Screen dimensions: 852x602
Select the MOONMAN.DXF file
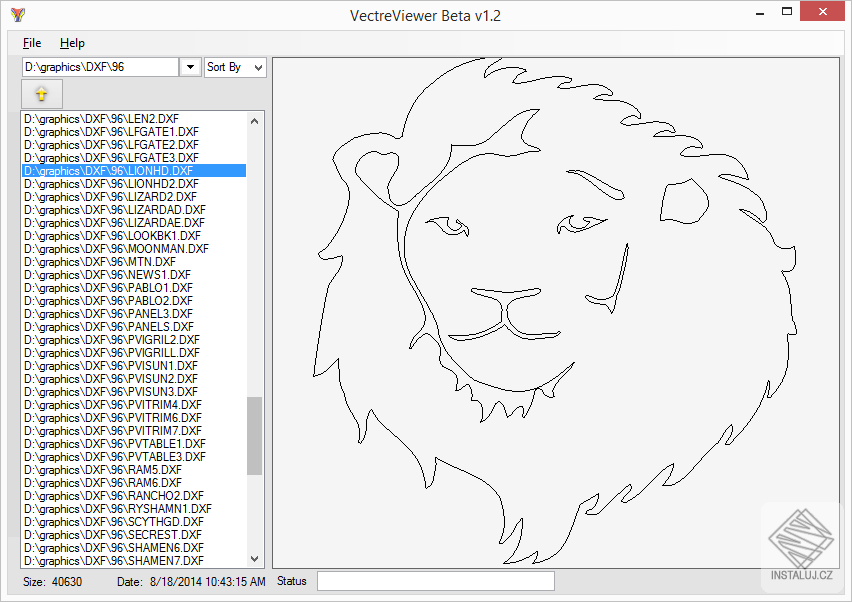(x=113, y=249)
